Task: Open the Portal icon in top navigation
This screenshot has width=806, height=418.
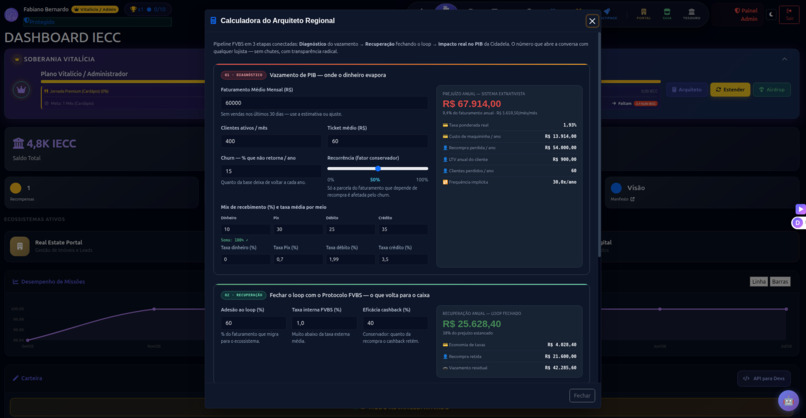Action: pyautogui.click(x=644, y=14)
